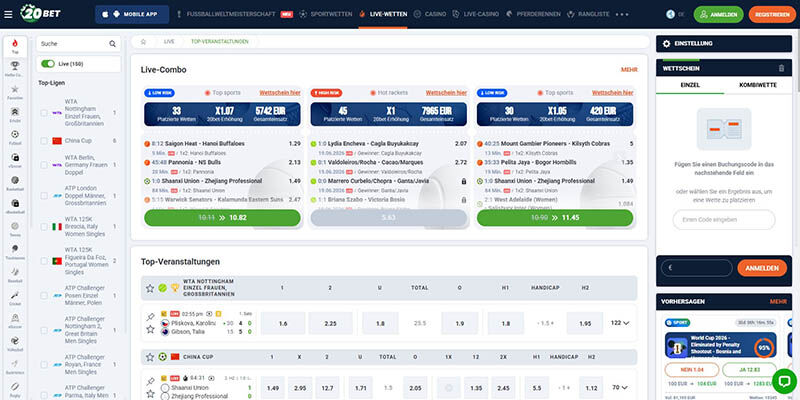The width and height of the screenshot is (800, 400).
Task: Check the ATP Challenger Royan France checkbox
Action: (44, 365)
